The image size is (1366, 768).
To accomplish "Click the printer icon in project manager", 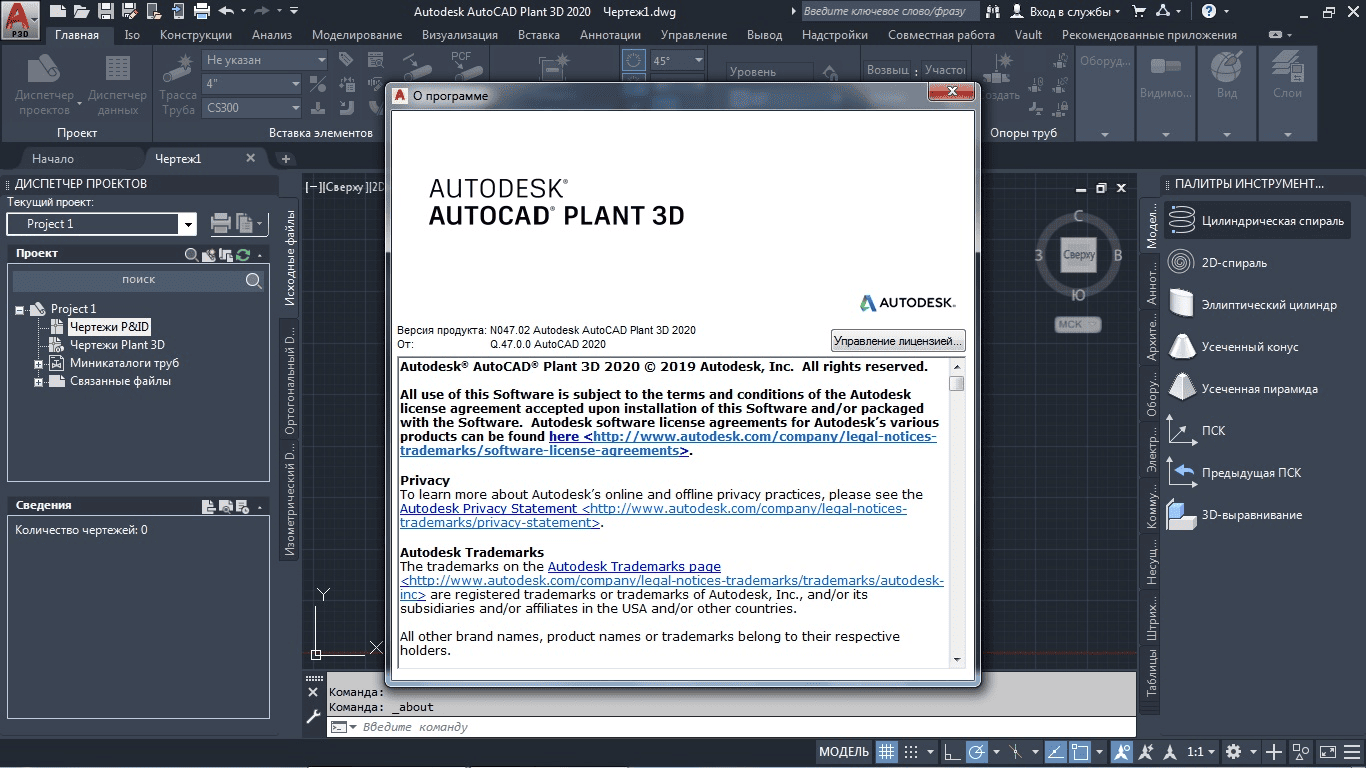I will (221, 224).
